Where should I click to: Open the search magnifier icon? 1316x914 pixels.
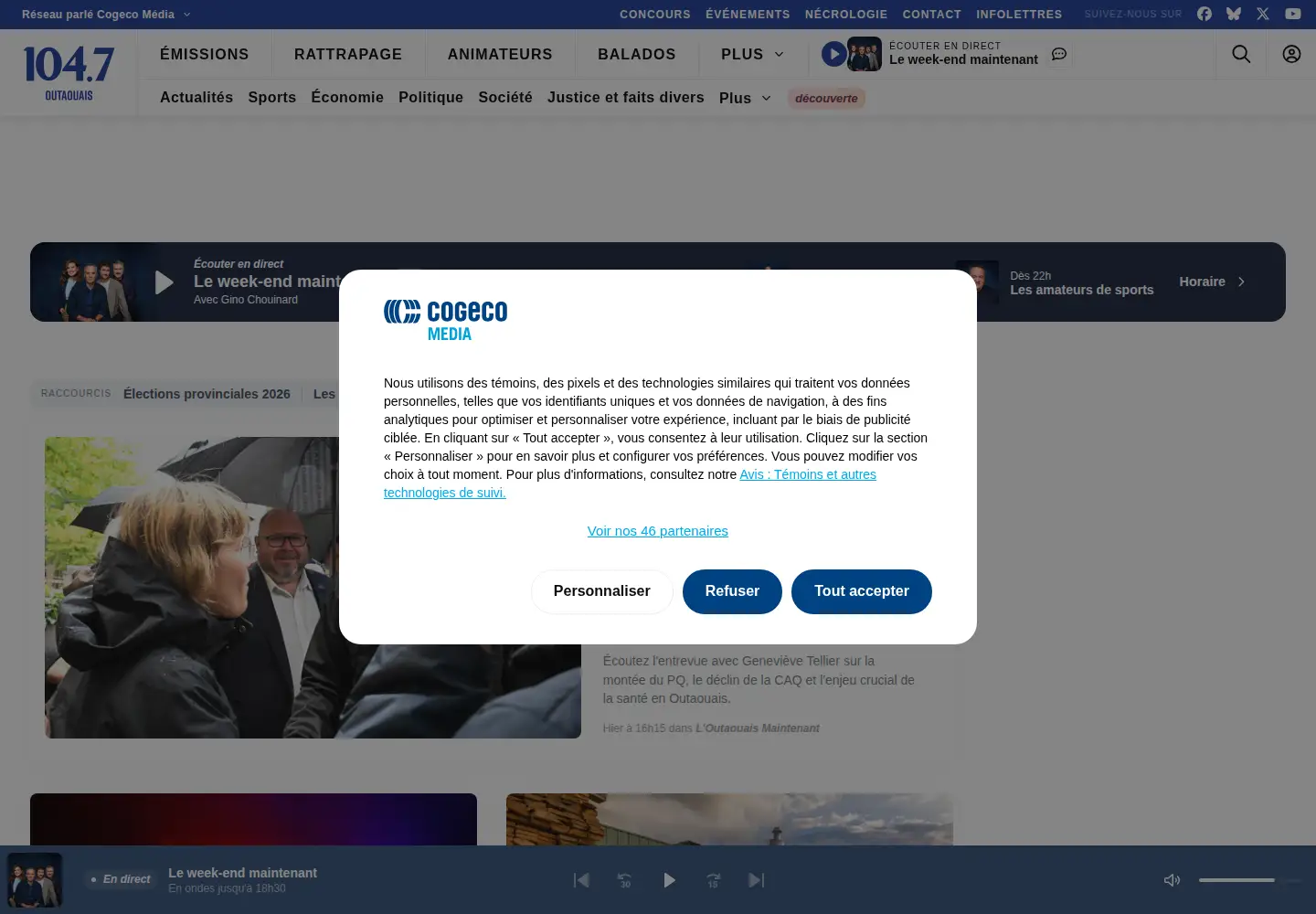1241,54
